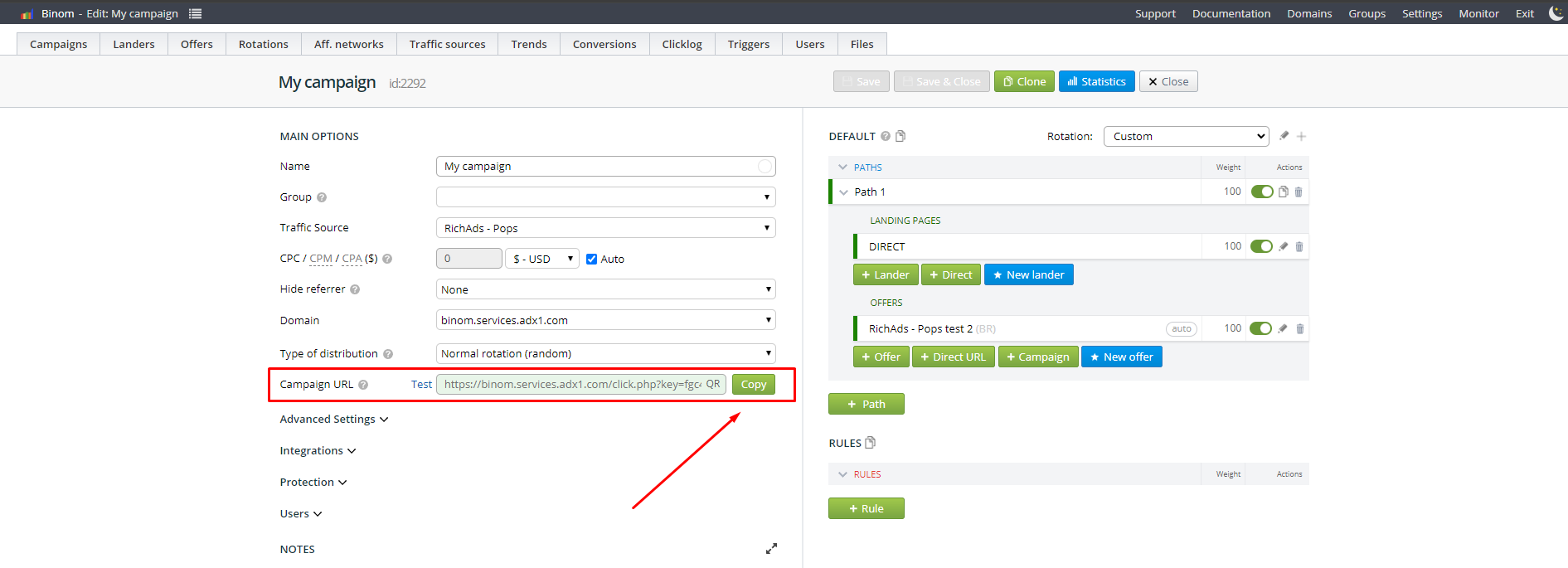Expand the Users section under Protection
This screenshot has width=1568, height=568.
coord(301,514)
